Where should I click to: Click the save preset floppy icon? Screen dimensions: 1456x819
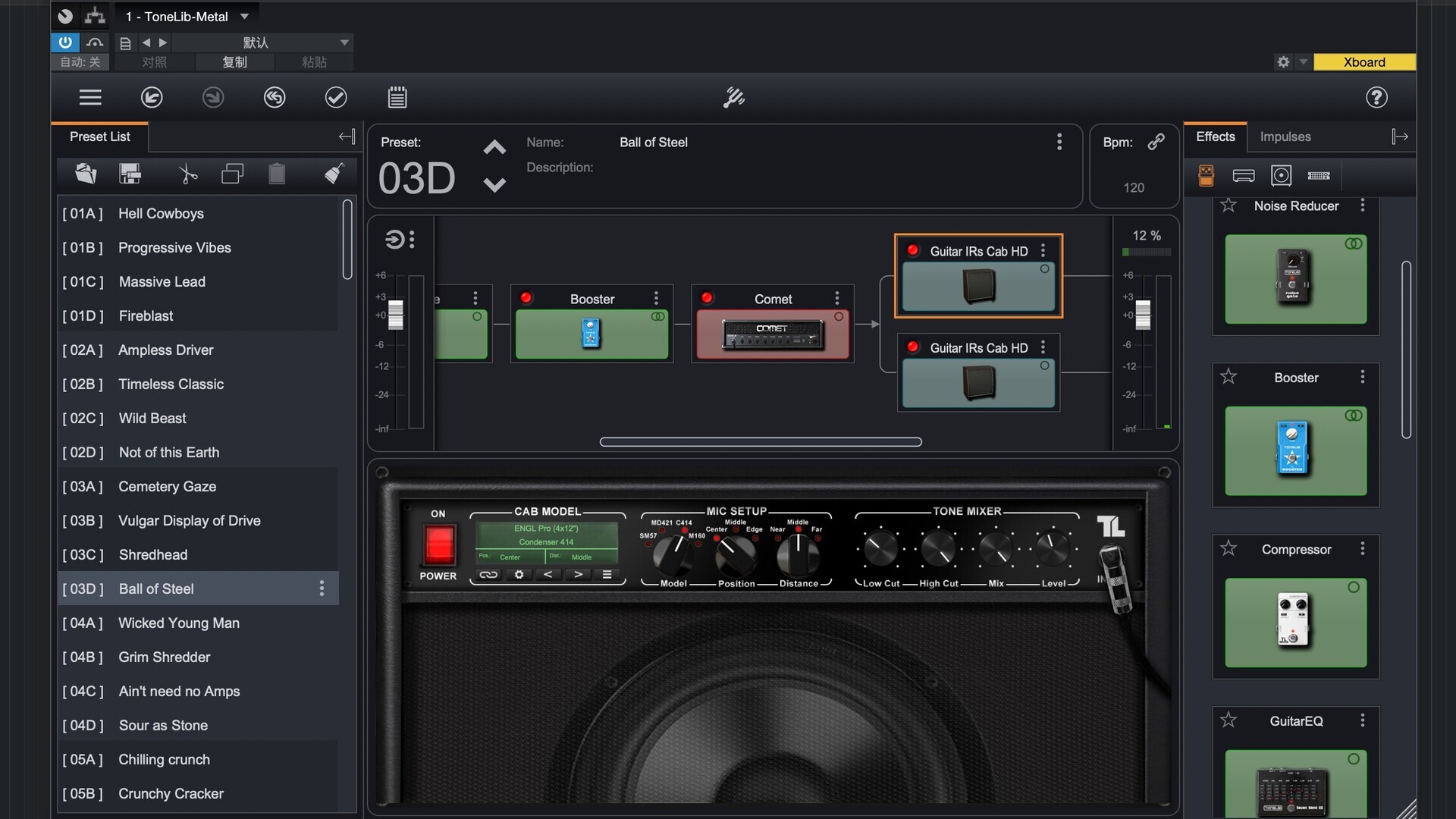click(x=130, y=174)
